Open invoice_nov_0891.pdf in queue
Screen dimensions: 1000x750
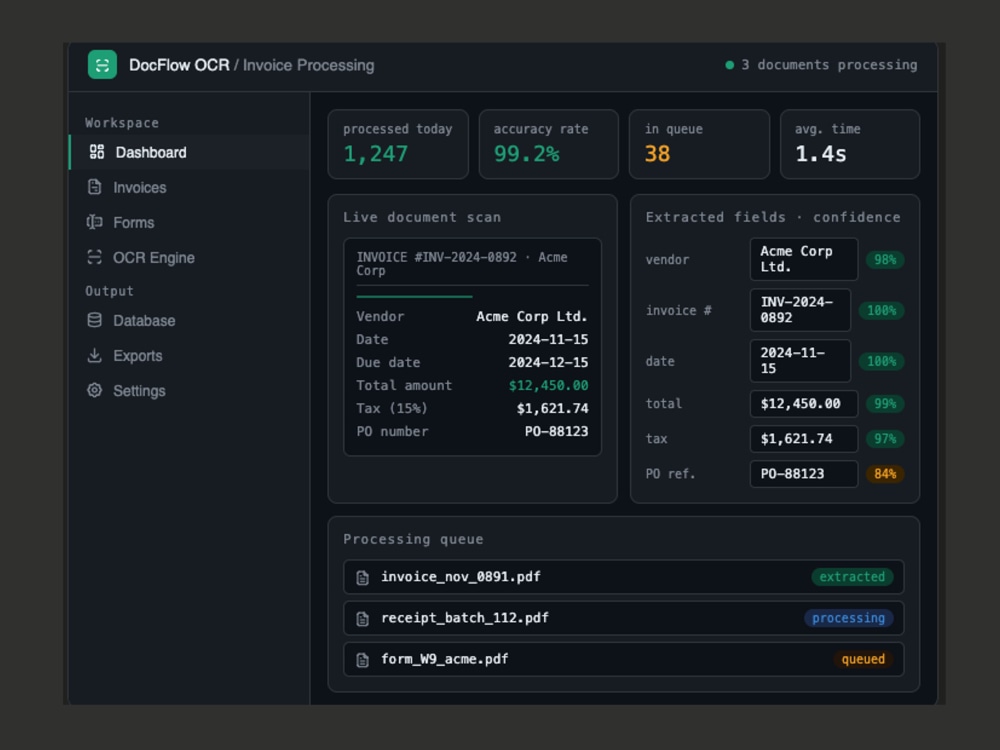(x=624, y=577)
